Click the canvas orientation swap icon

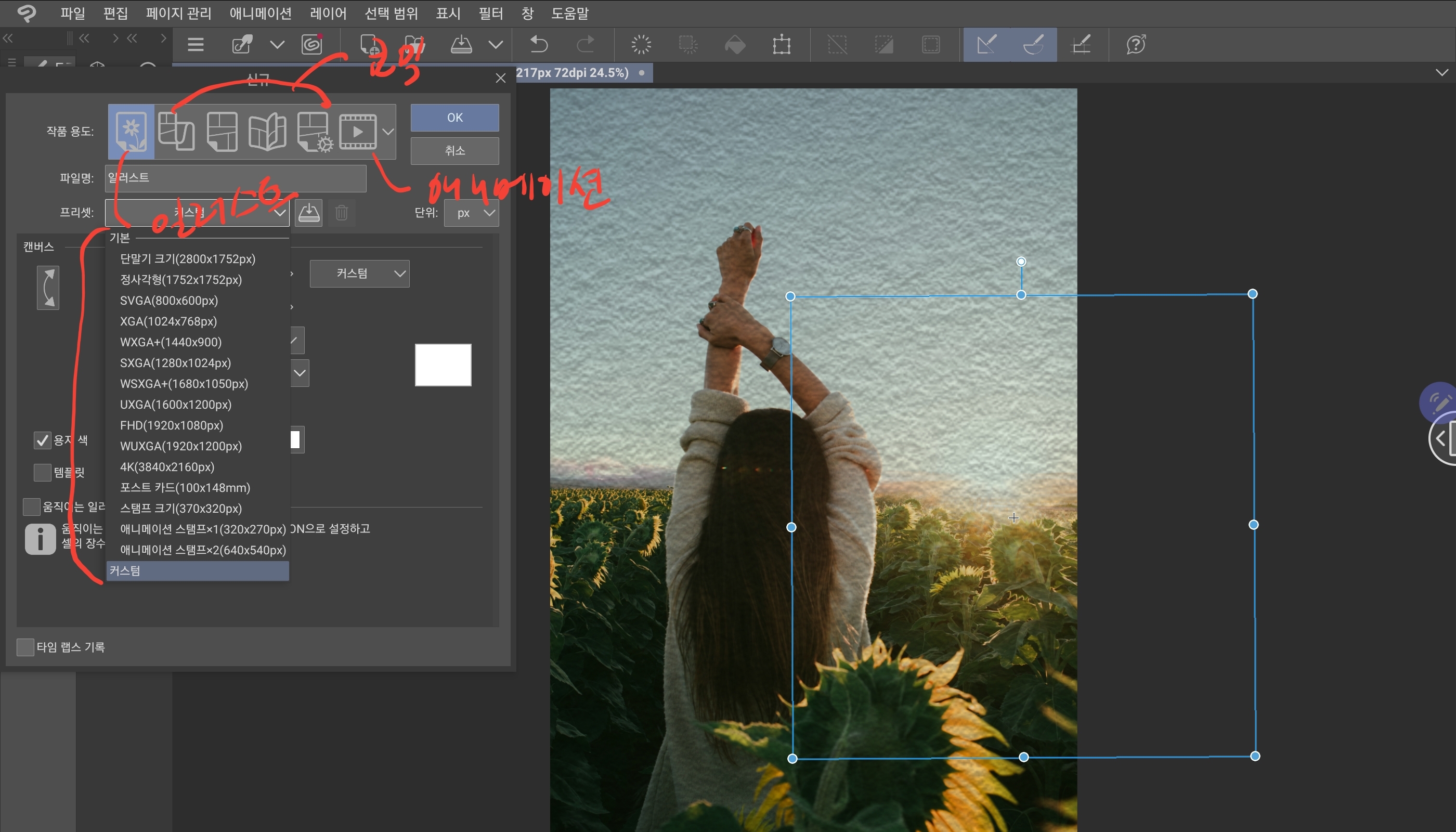coord(48,288)
